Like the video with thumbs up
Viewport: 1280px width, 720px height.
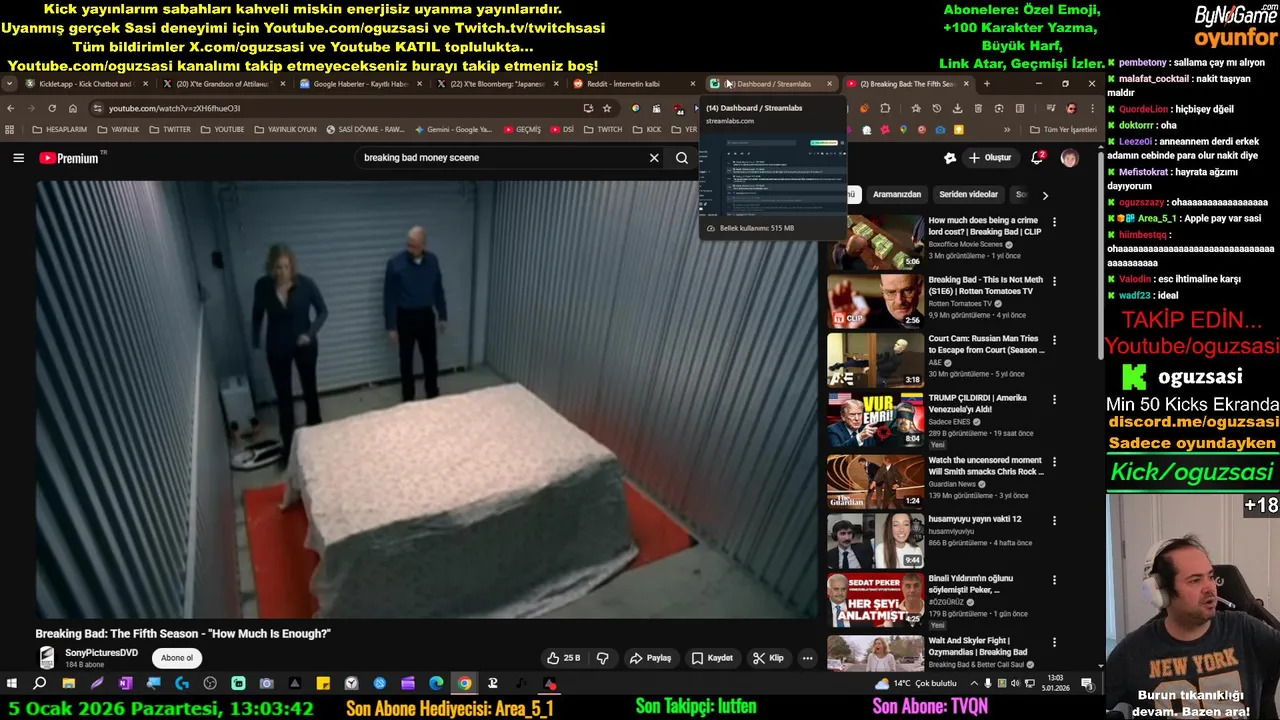(x=564, y=658)
